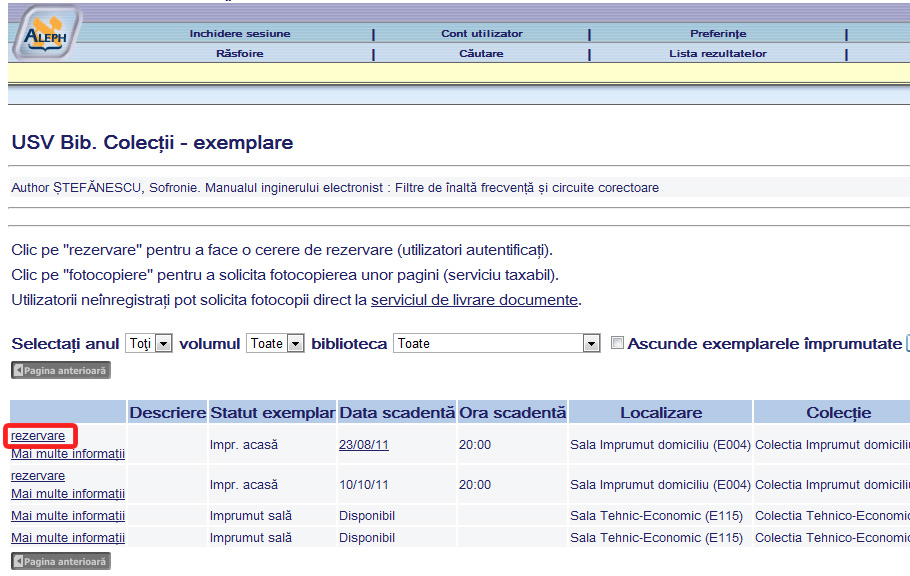Click rezervare link in first row

pos(38,436)
